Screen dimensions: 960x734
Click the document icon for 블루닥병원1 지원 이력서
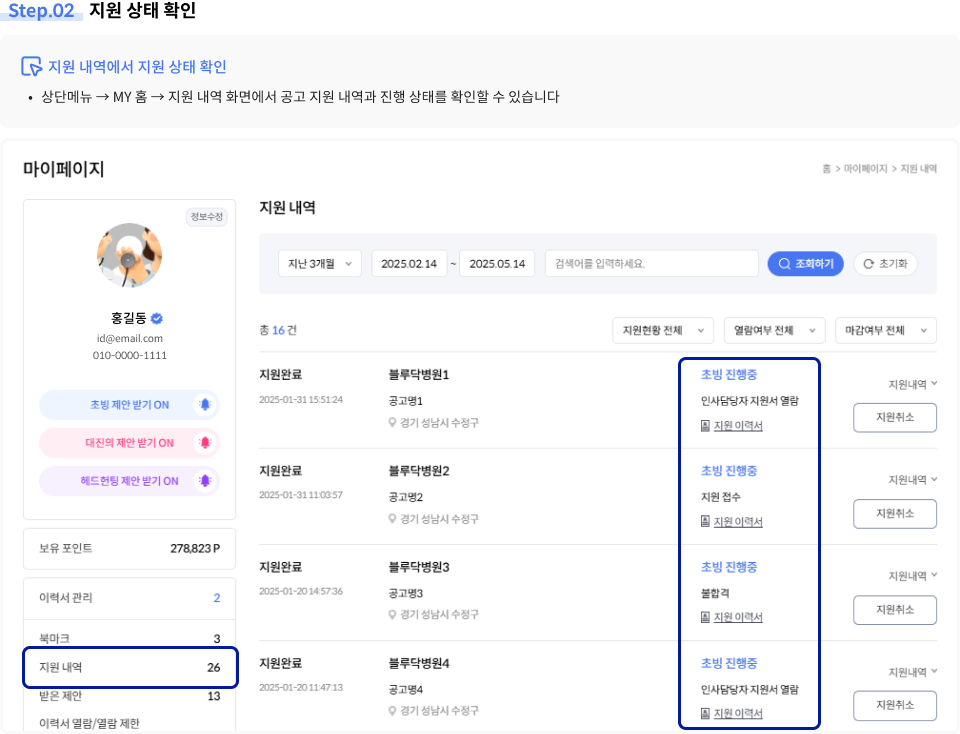tap(705, 426)
